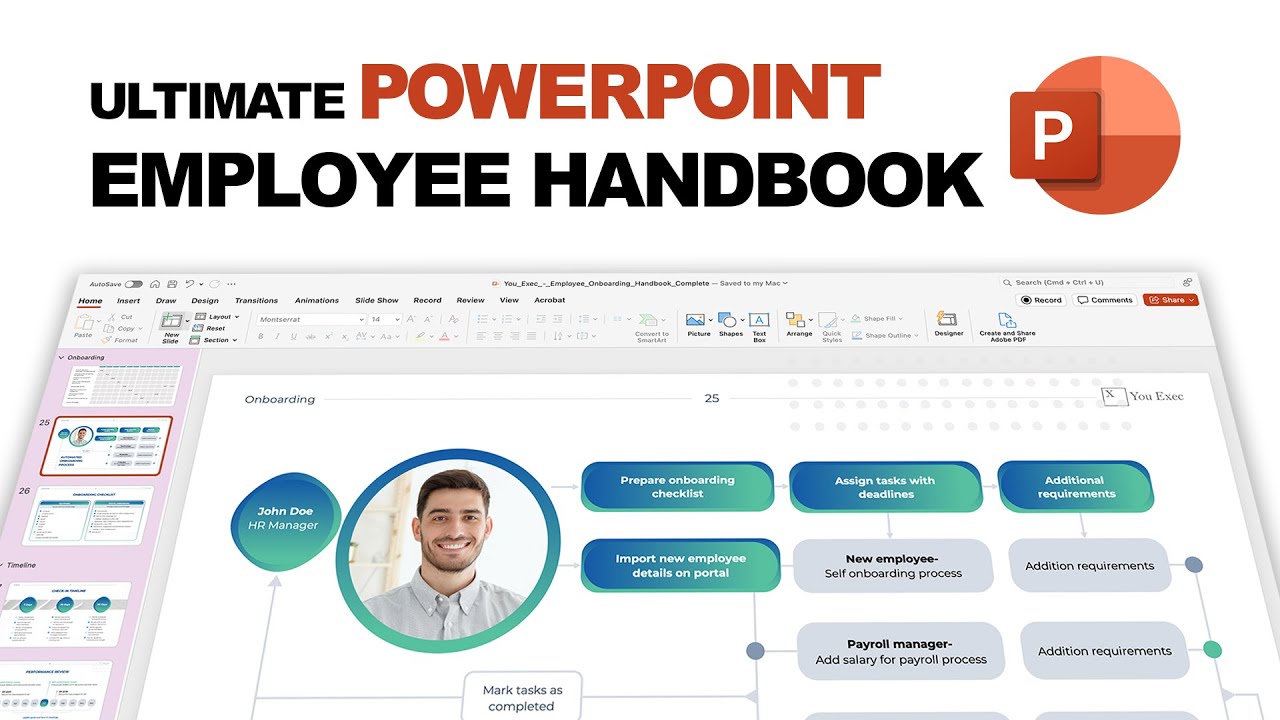Switch to the Design tab

point(205,300)
